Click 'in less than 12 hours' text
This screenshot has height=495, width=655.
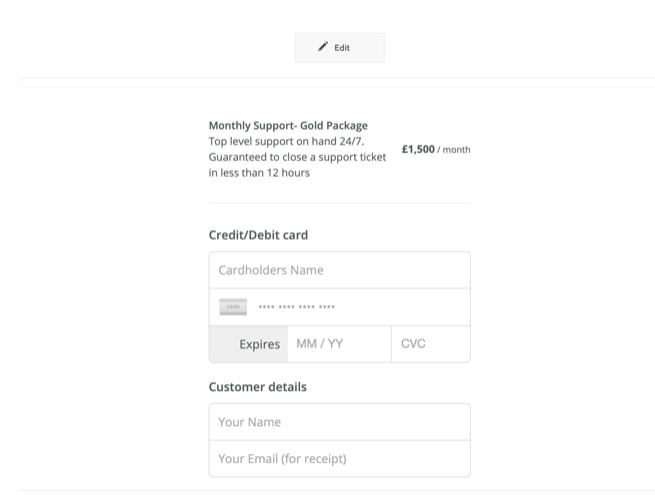(259, 173)
